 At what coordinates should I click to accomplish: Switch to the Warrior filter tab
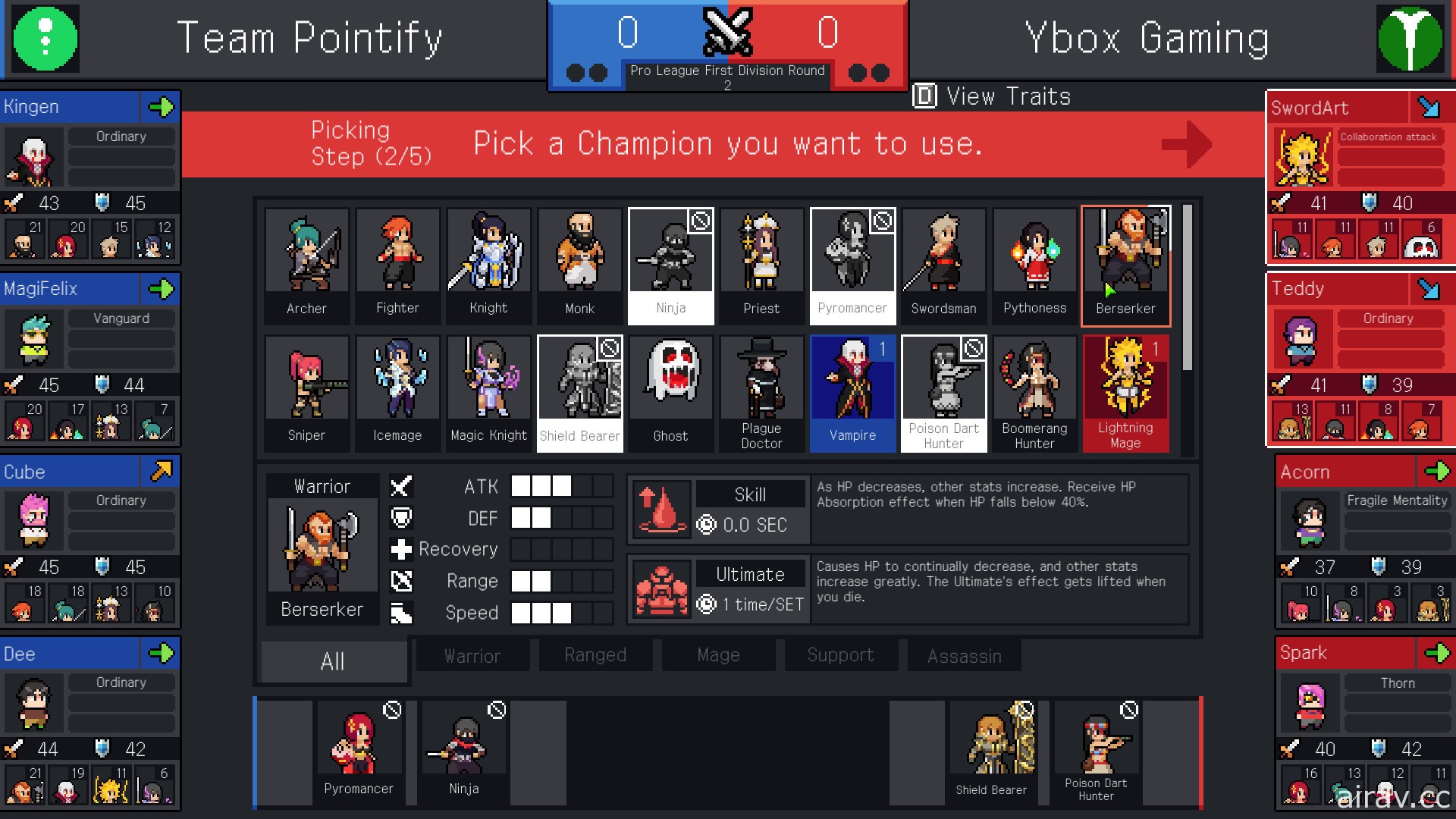[x=471, y=655]
